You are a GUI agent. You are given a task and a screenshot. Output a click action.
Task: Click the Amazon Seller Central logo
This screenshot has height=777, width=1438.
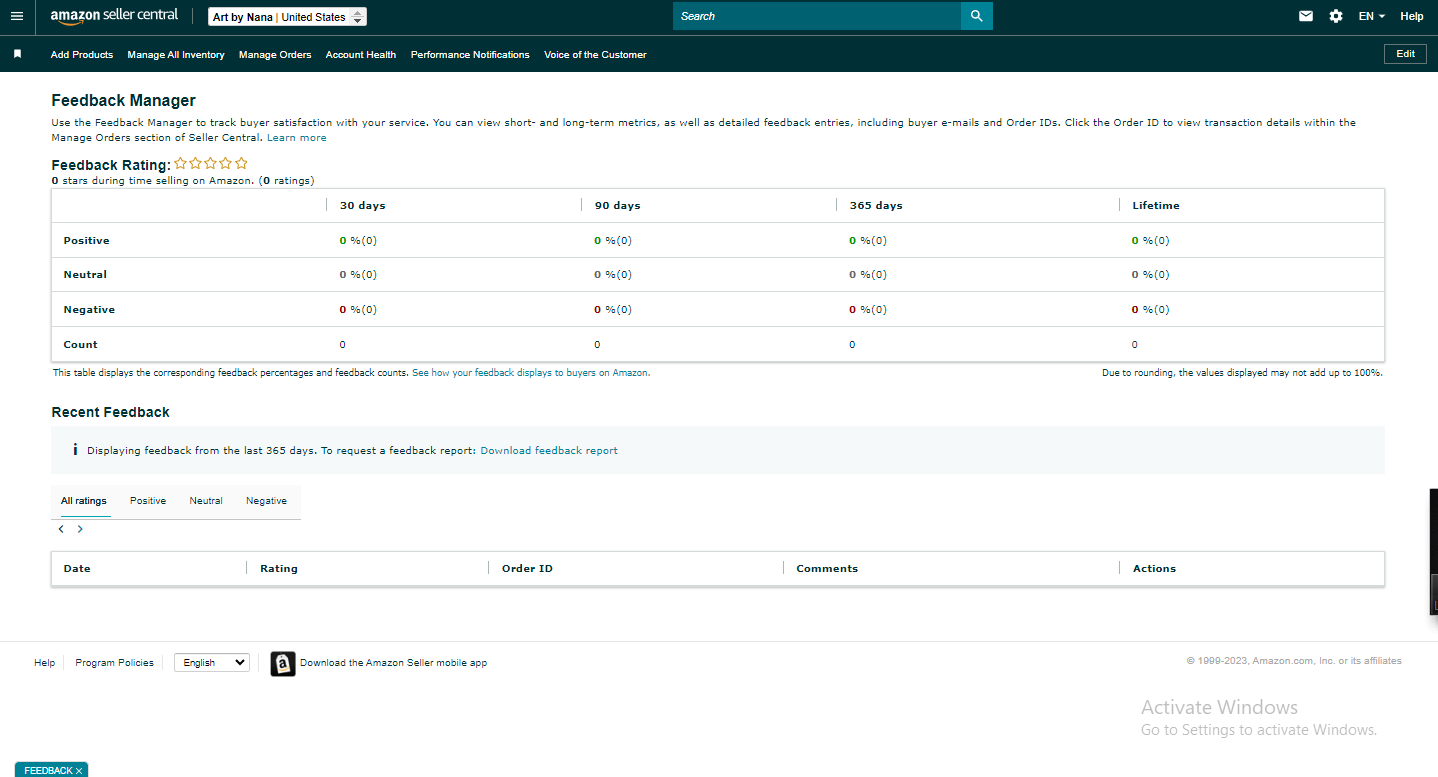click(114, 16)
